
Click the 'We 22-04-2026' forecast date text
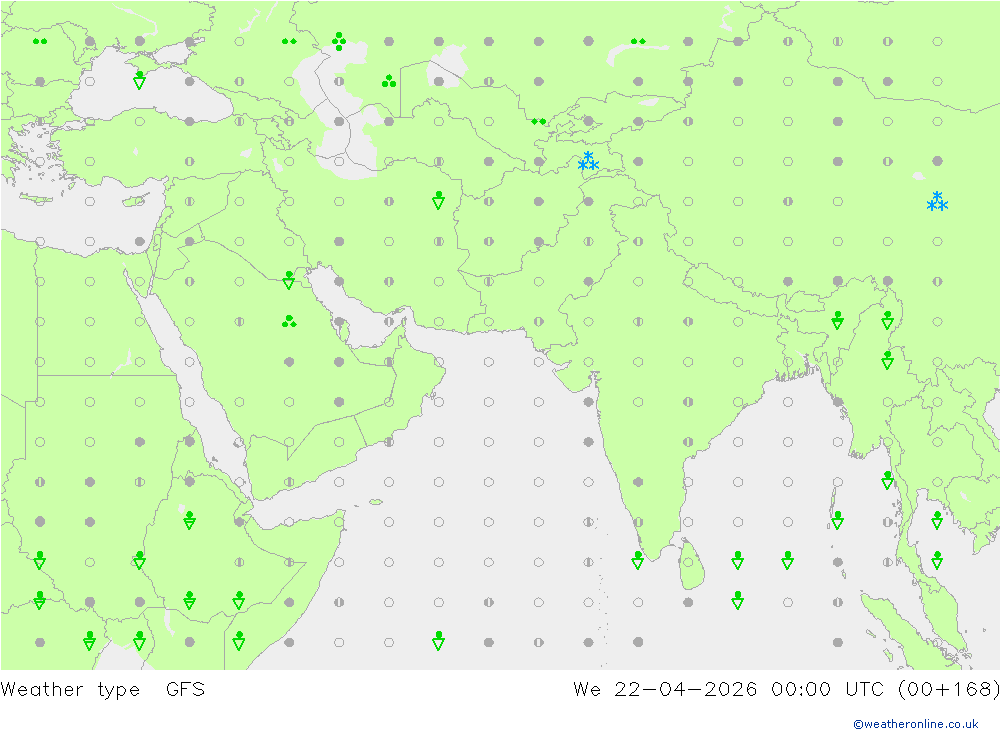tap(665, 690)
